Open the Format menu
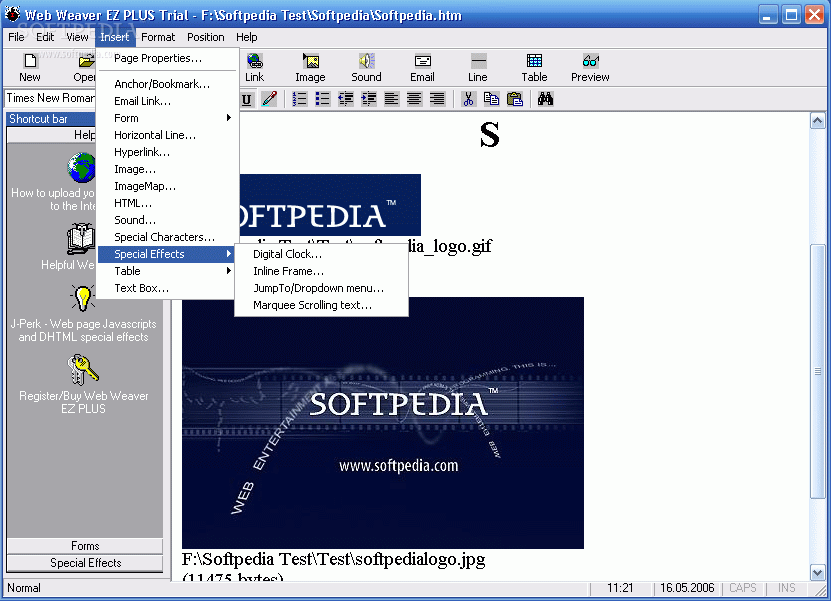The width and height of the screenshot is (831, 601). 158,37
